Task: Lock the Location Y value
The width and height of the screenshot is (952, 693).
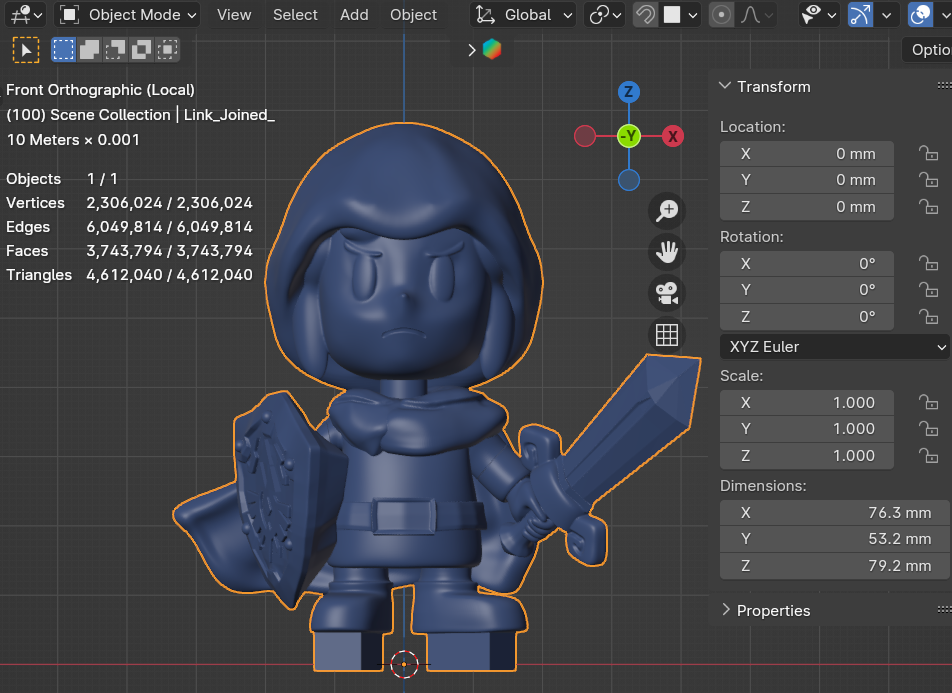Action: 928,180
